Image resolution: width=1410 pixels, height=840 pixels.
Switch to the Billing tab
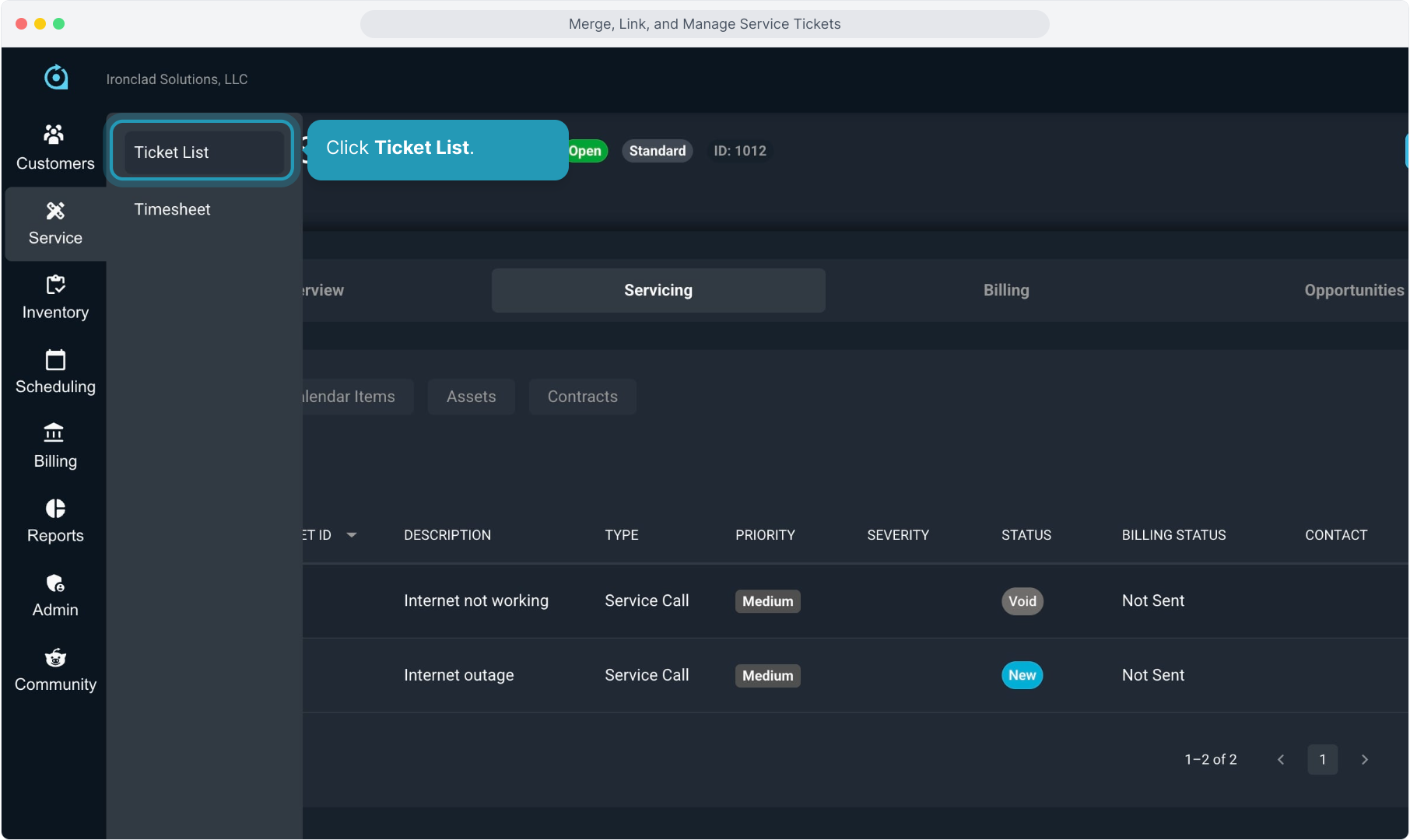coord(1005,290)
